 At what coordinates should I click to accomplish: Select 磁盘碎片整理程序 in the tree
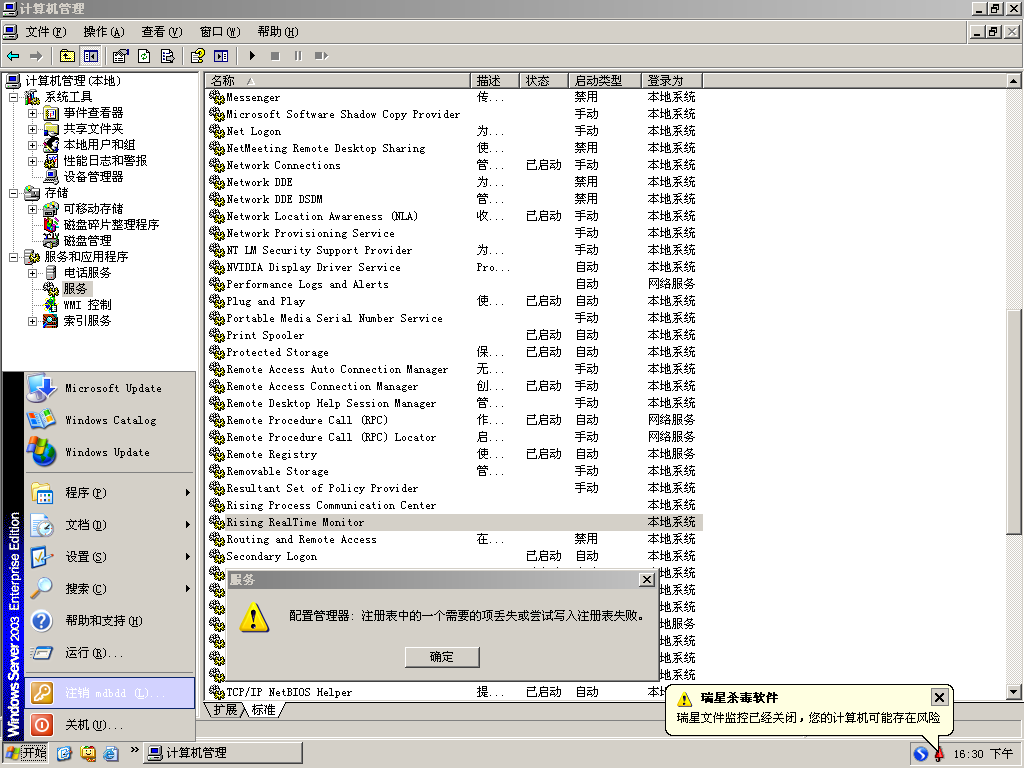111,225
